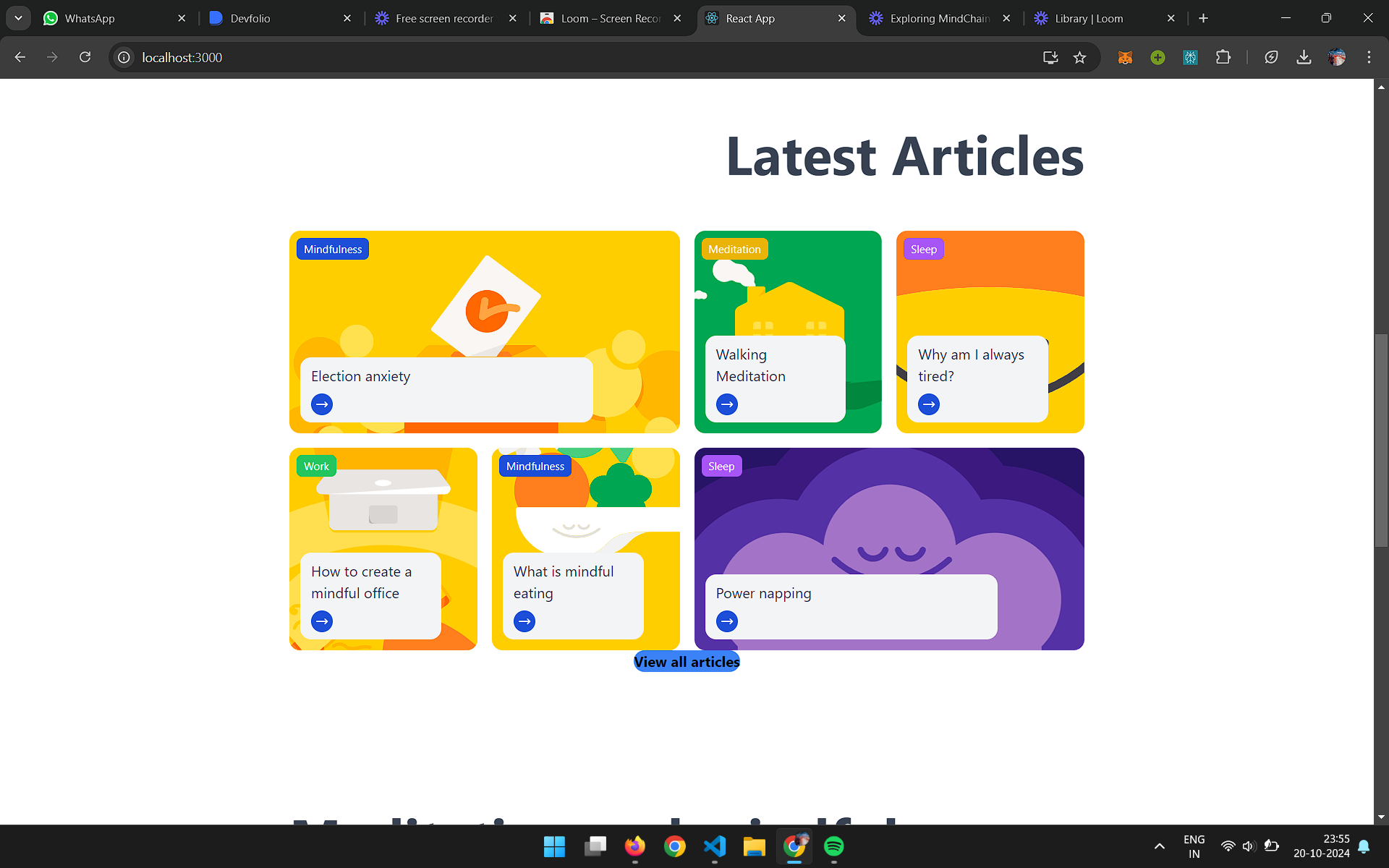
Task: Click the Meditation category tag
Action: click(734, 250)
